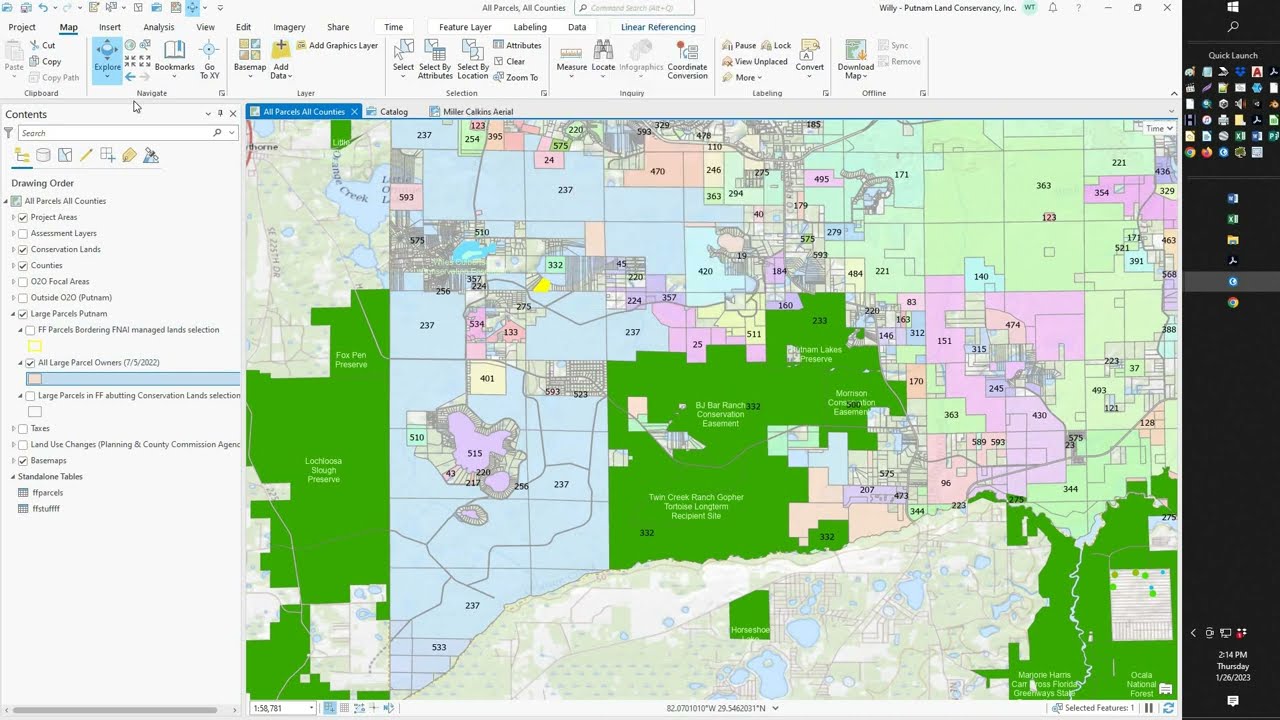The height and width of the screenshot is (720, 1280).
Task: Switch to List By Data Source
Action: tap(43, 155)
